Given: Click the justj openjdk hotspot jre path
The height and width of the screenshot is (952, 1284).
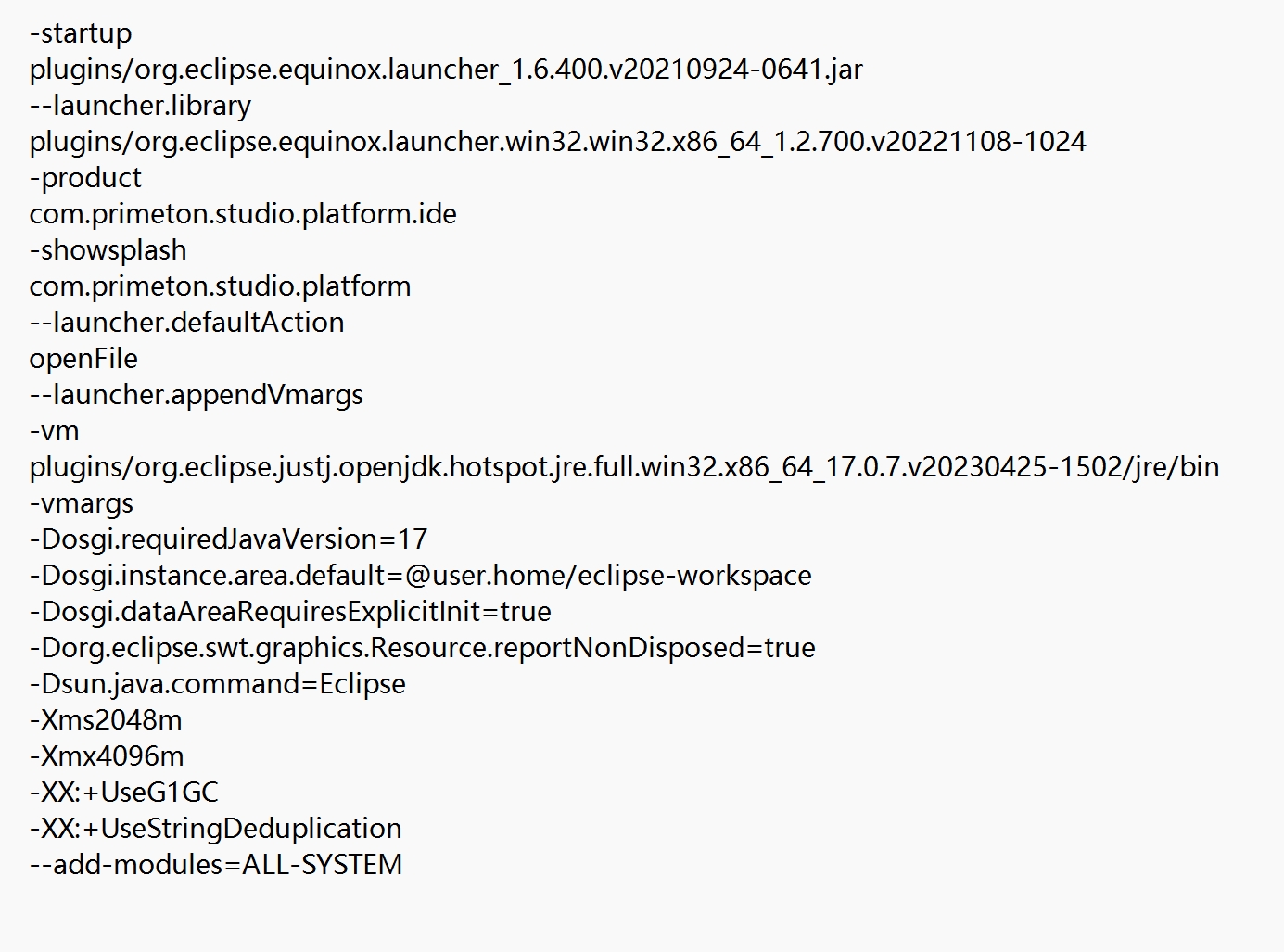Looking at the screenshot, I should [x=624, y=467].
